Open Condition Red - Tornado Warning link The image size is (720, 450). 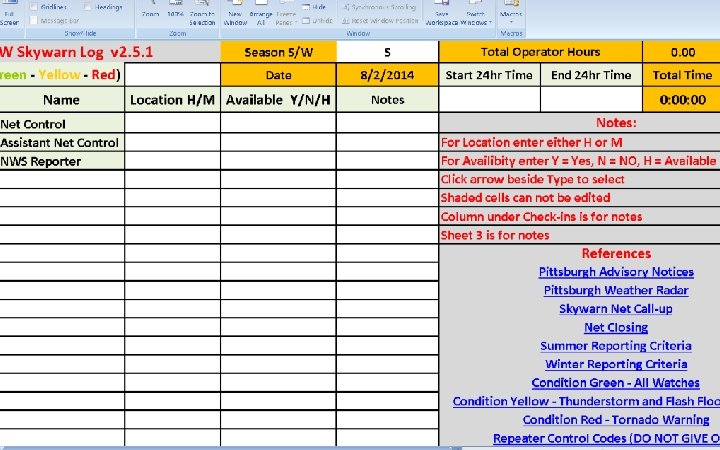616,420
